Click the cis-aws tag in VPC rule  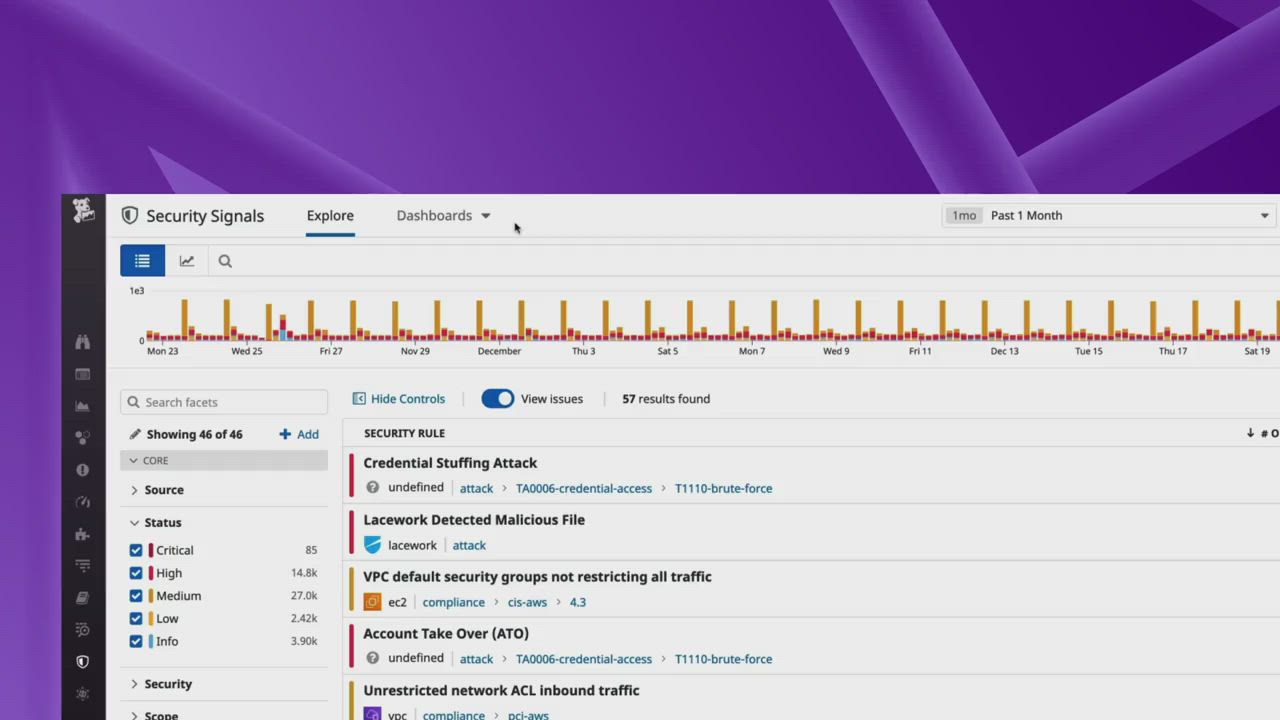pyautogui.click(x=527, y=602)
